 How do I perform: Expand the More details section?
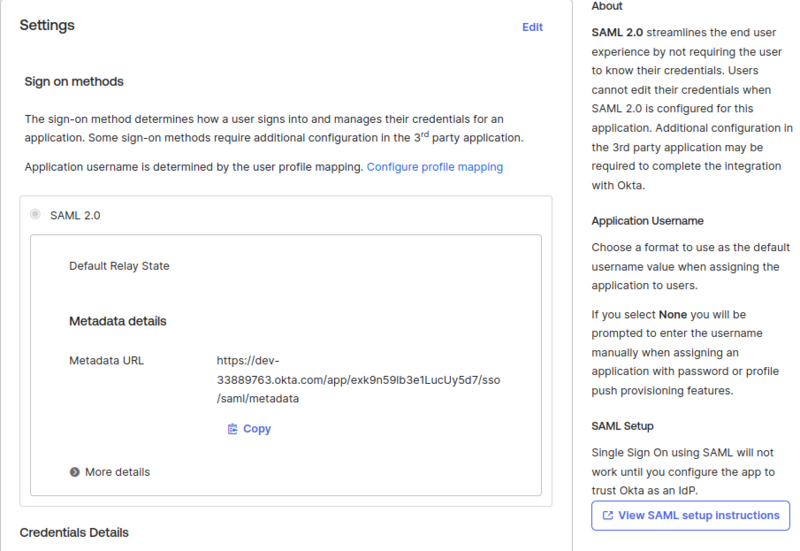click(117, 472)
